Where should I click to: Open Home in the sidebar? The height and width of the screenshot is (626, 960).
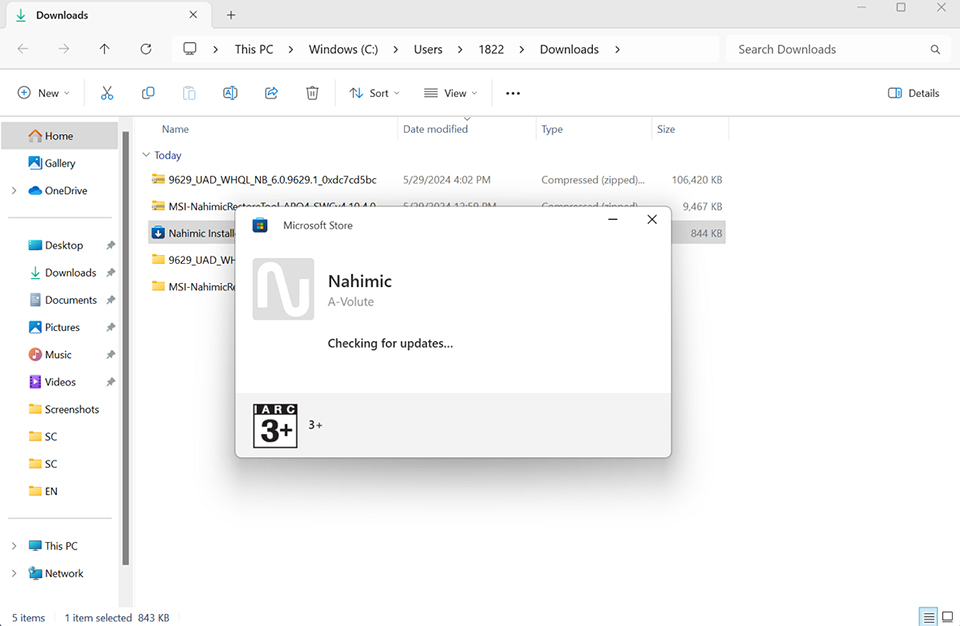[59, 136]
